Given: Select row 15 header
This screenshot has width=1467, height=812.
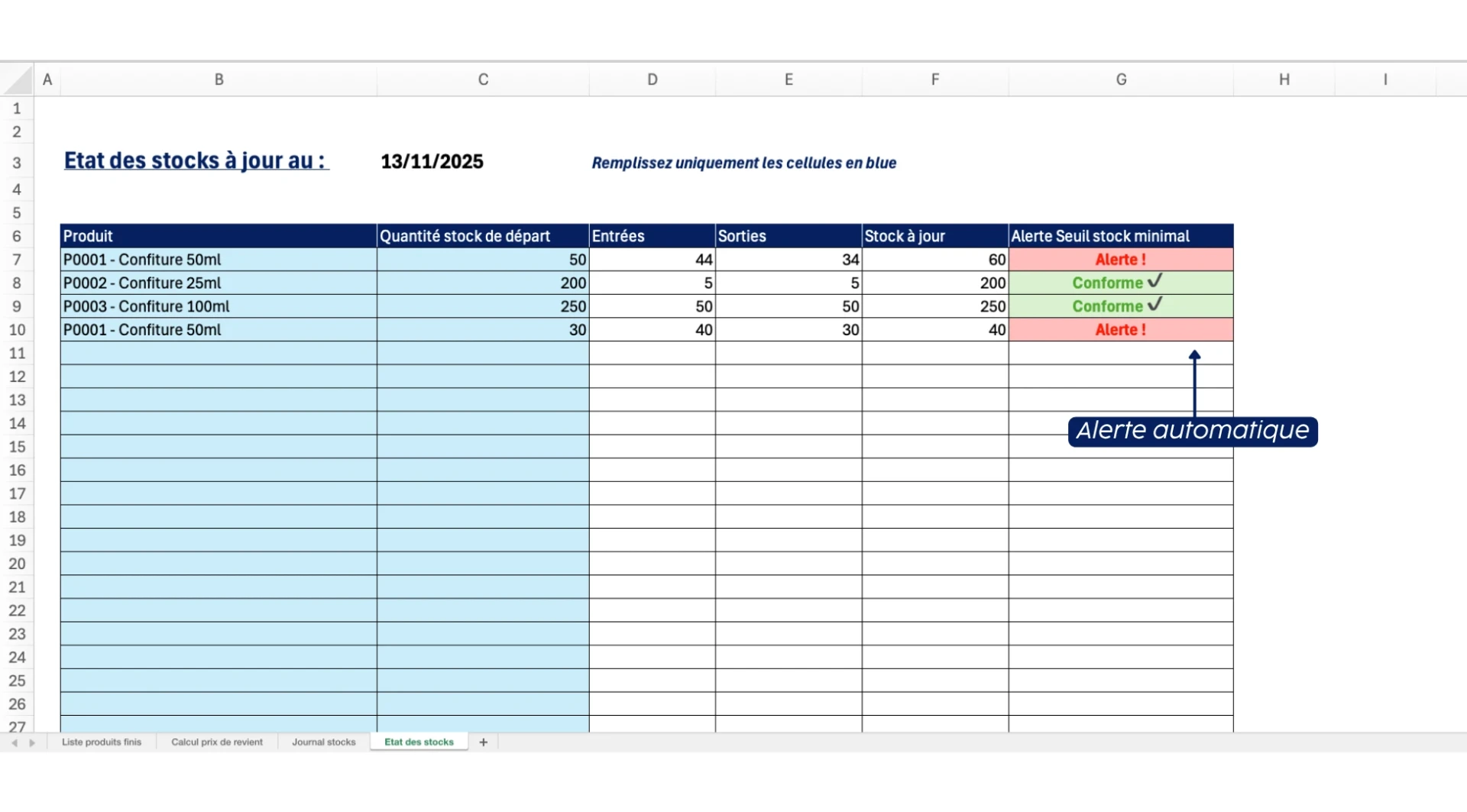Looking at the screenshot, I should tap(17, 447).
